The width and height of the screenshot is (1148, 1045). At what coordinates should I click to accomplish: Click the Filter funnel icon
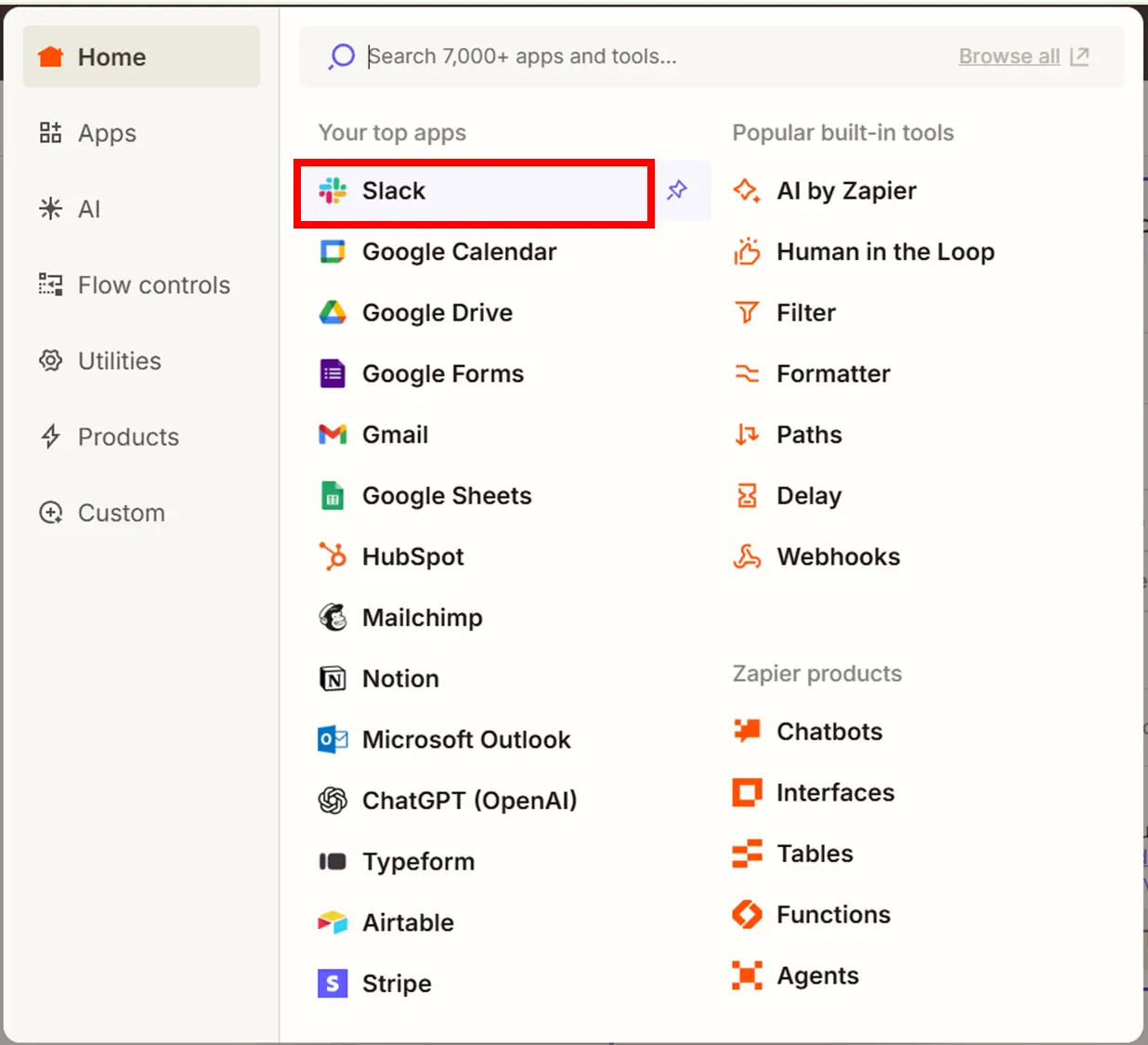click(x=747, y=313)
